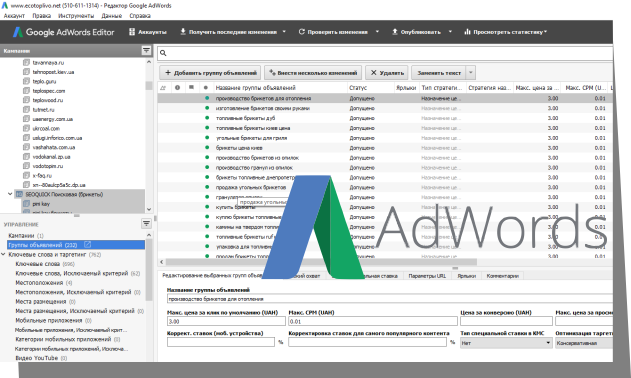
Task: Open dropdown arrow next to Получить последние изменения
Action: tap(284, 32)
